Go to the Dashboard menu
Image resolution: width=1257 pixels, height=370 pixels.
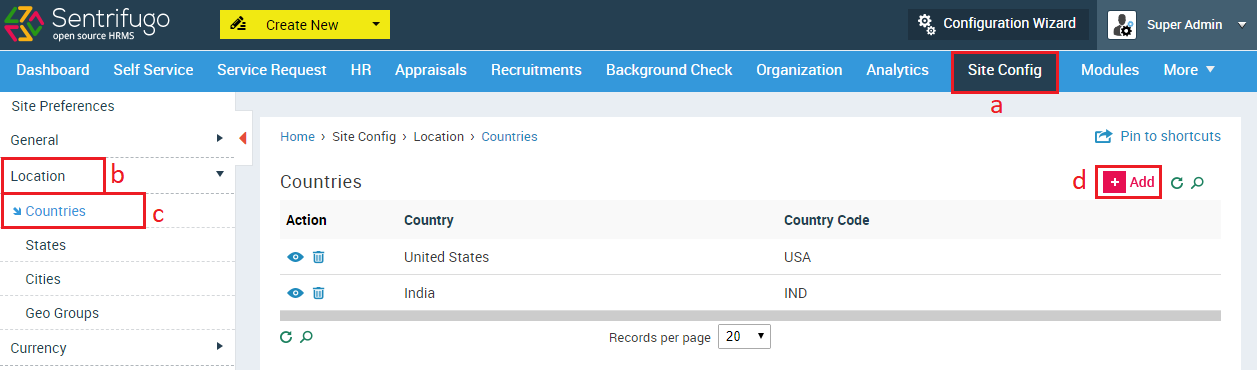point(53,70)
